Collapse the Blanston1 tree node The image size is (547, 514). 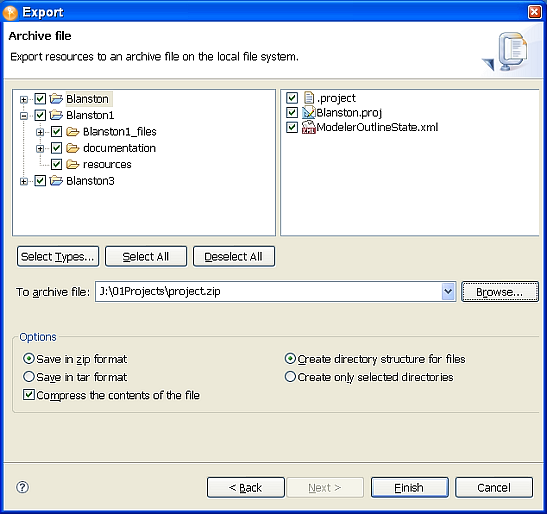click(24, 116)
